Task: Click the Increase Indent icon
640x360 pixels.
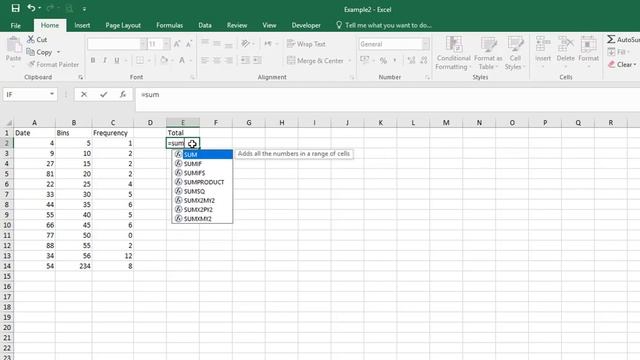Action: [258, 60]
